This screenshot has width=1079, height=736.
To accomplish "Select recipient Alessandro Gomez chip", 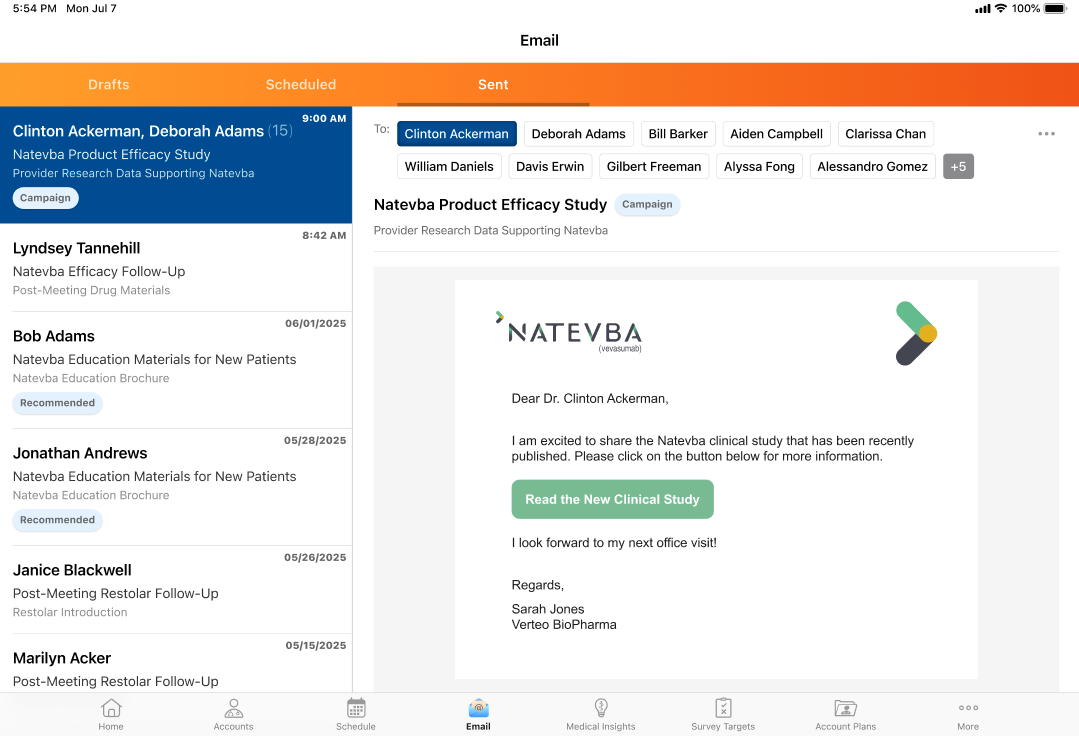I will (x=872, y=167).
